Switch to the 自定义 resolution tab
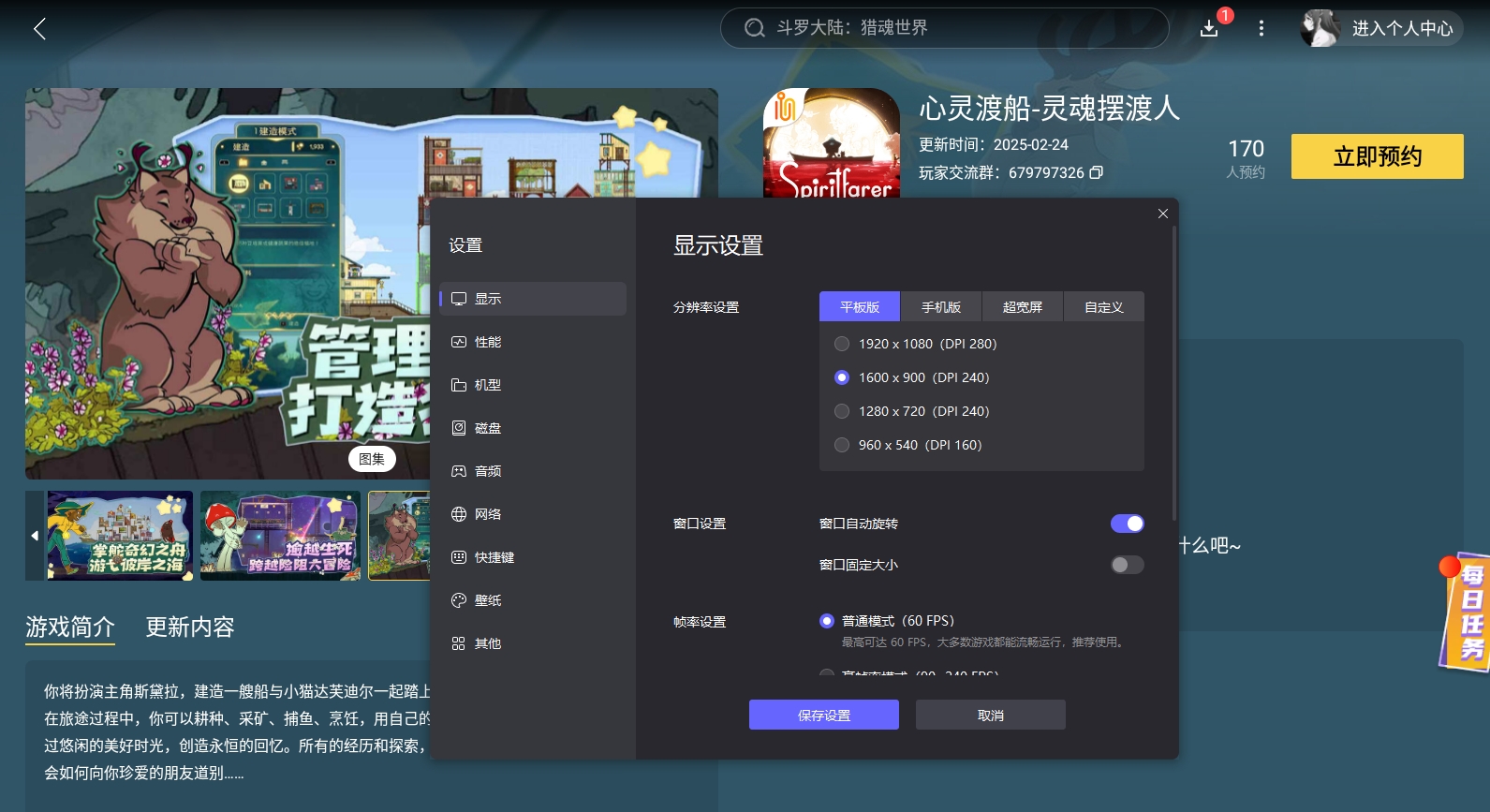This screenshot has height=812, width=1490. [1104, 307]
